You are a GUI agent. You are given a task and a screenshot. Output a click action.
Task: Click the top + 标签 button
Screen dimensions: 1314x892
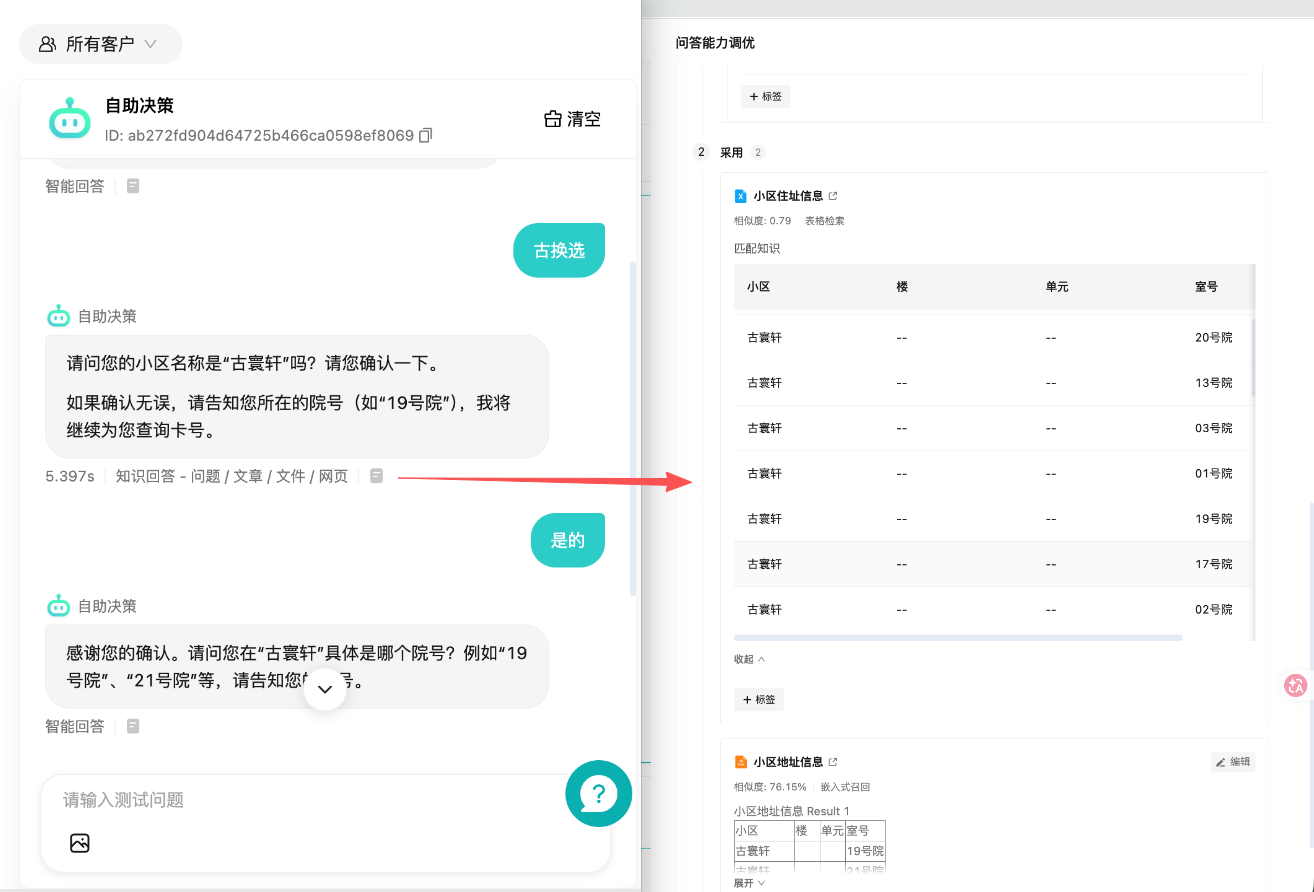[x=765, y=96]
